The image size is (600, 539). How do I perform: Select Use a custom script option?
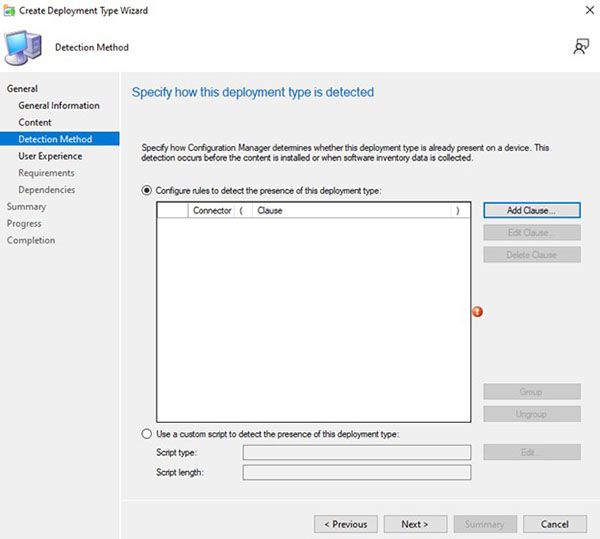[147, 434]
